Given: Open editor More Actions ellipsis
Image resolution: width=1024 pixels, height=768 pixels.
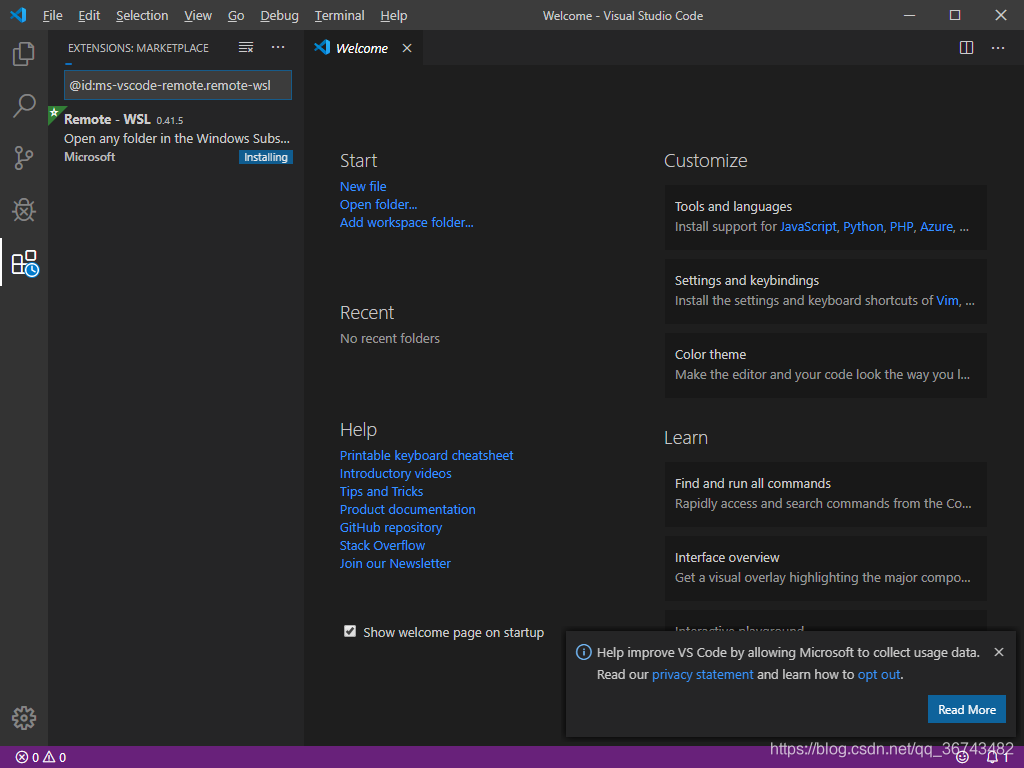Looking at the screenshot, I should click(998, 48).
